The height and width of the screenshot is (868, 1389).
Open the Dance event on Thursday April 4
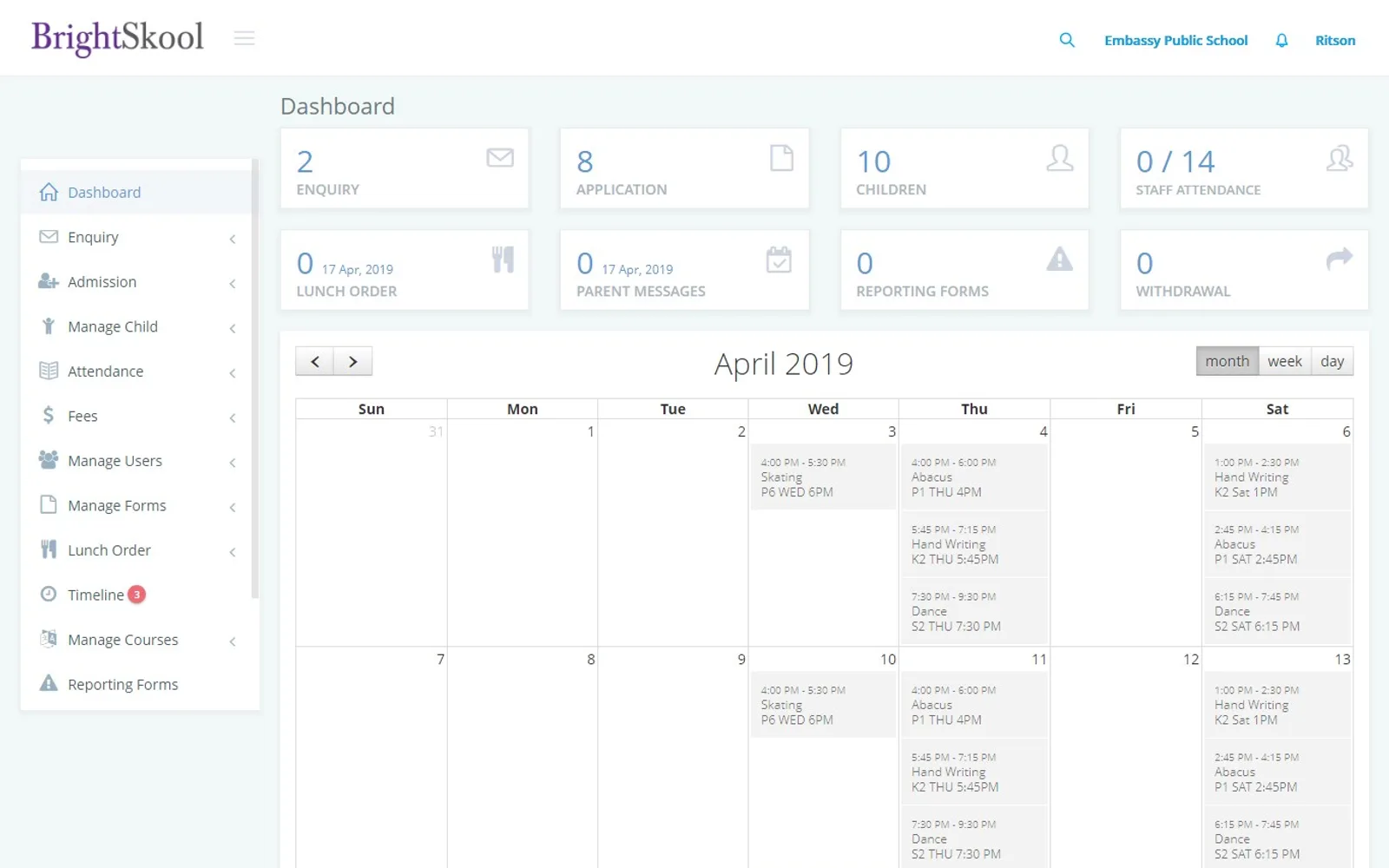tap(975, 611)
